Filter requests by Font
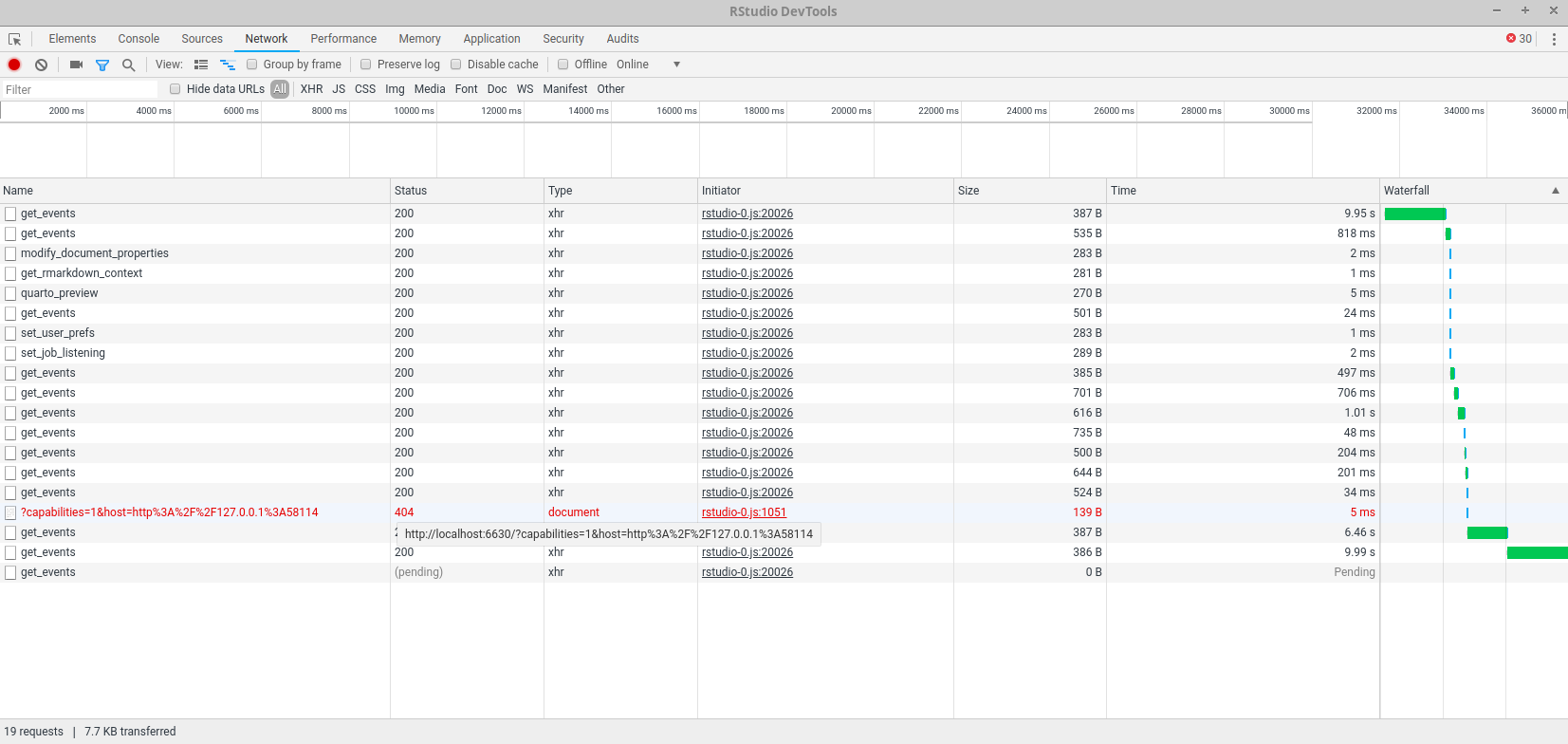This screenshot has height=744, width=1568. click(467, 89)
